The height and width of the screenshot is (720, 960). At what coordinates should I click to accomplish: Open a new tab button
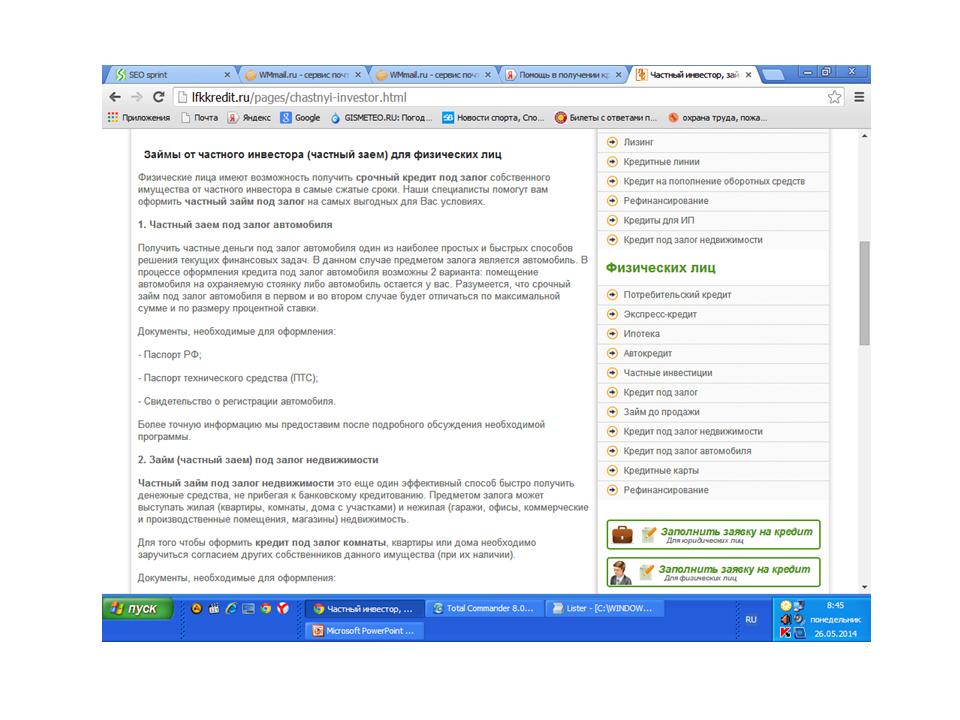click(x=773, y=75)
